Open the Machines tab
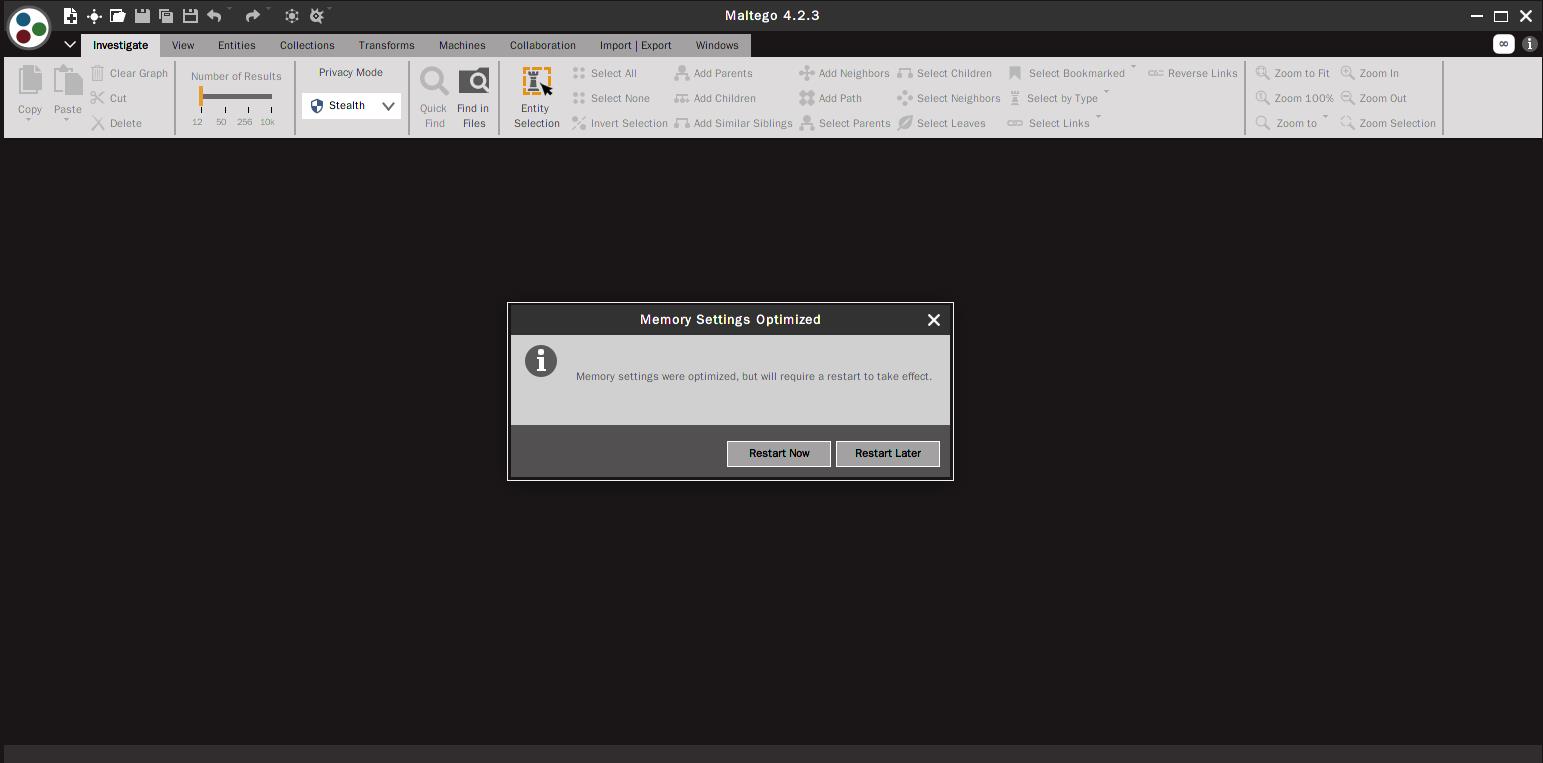 click(x=462, y=45)
